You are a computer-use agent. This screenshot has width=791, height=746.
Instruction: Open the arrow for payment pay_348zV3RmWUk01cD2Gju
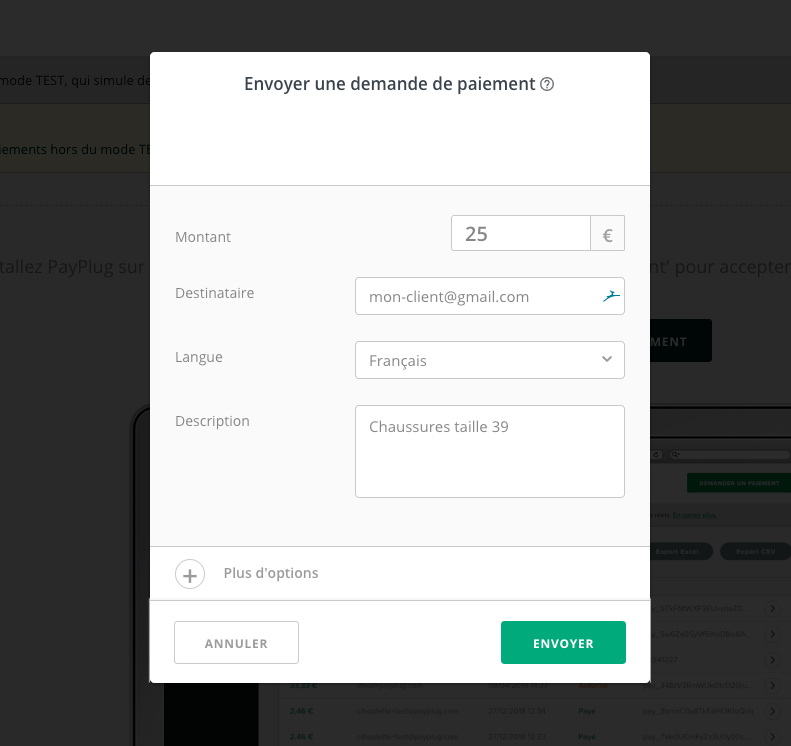point(773,685)
